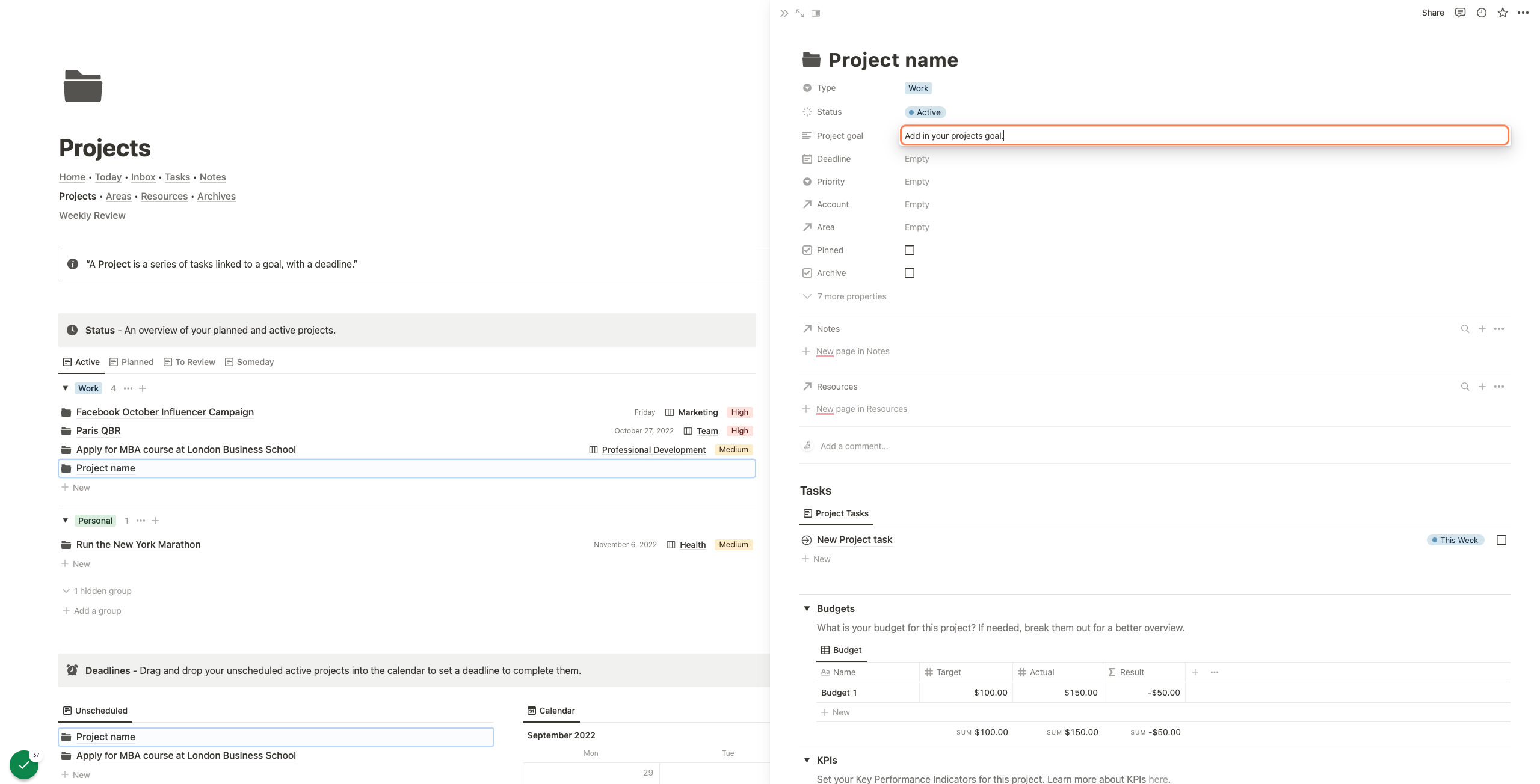Open the project as full page
Viewport: 1540px width, 784px height.
click(800, 13)
